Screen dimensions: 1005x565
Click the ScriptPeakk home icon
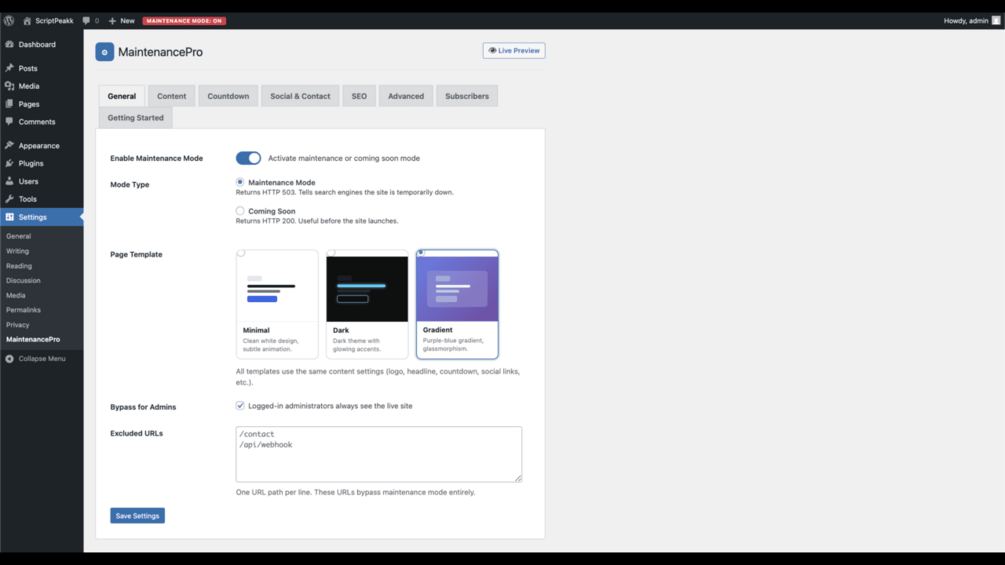coord(27,20)
